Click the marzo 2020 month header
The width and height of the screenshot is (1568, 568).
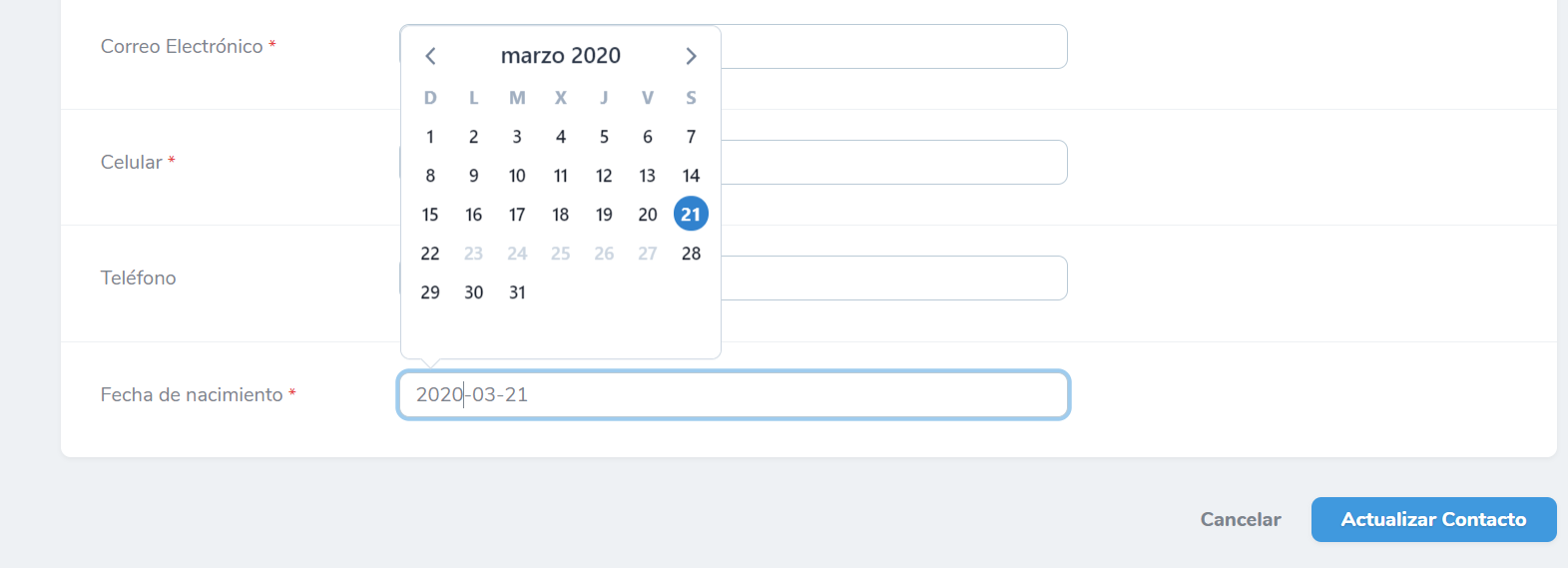(x=561, y=56)
